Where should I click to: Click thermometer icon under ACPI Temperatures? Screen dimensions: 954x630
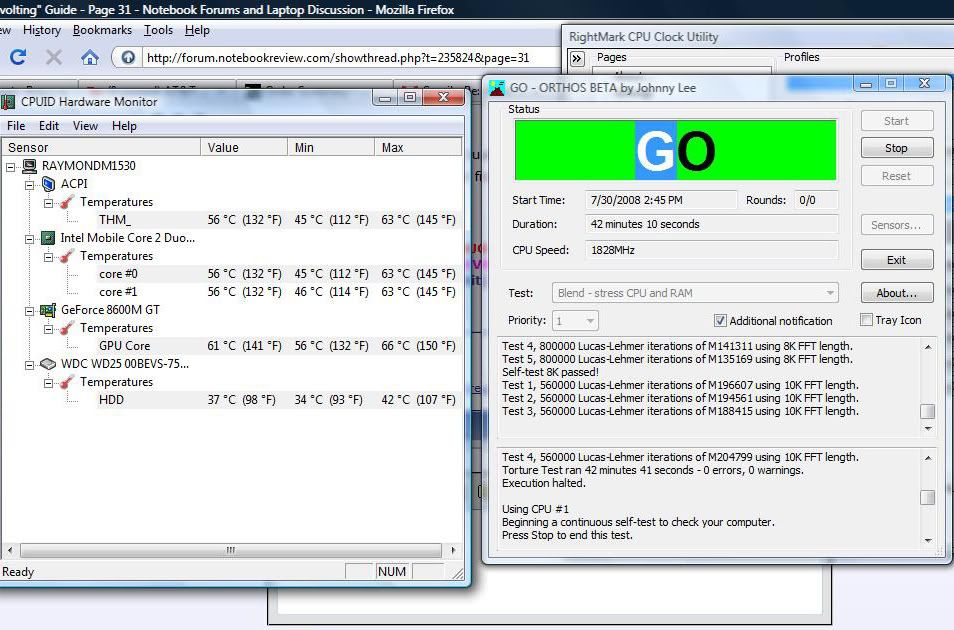pyautogui.click(x=67, y=202)
